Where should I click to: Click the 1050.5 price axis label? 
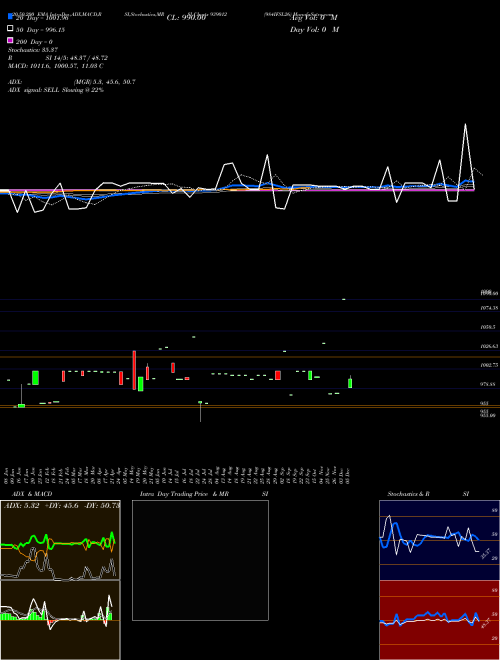click(x=488, y=327)
